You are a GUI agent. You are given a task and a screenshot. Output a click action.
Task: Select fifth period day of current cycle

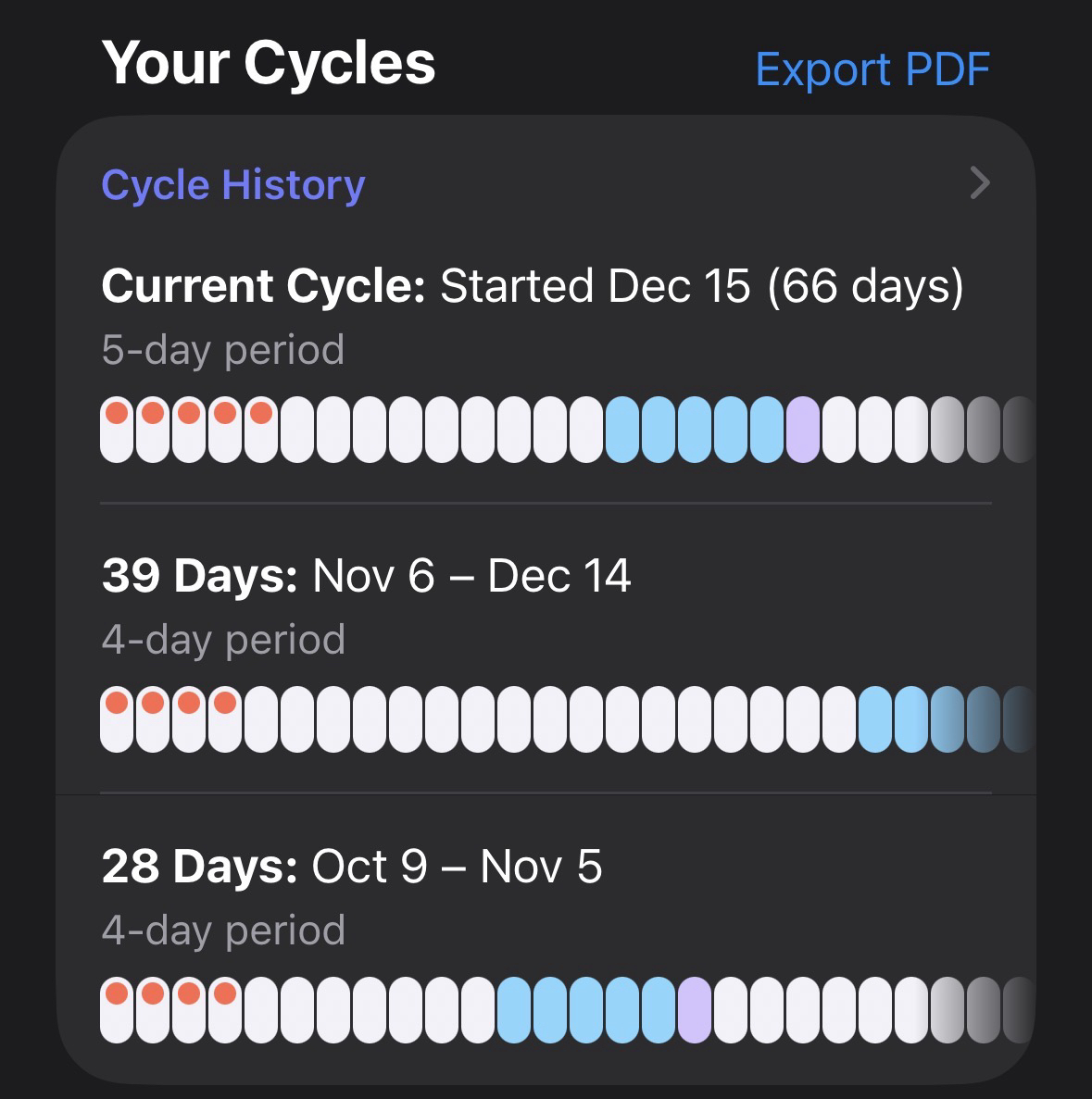[261, 429]
